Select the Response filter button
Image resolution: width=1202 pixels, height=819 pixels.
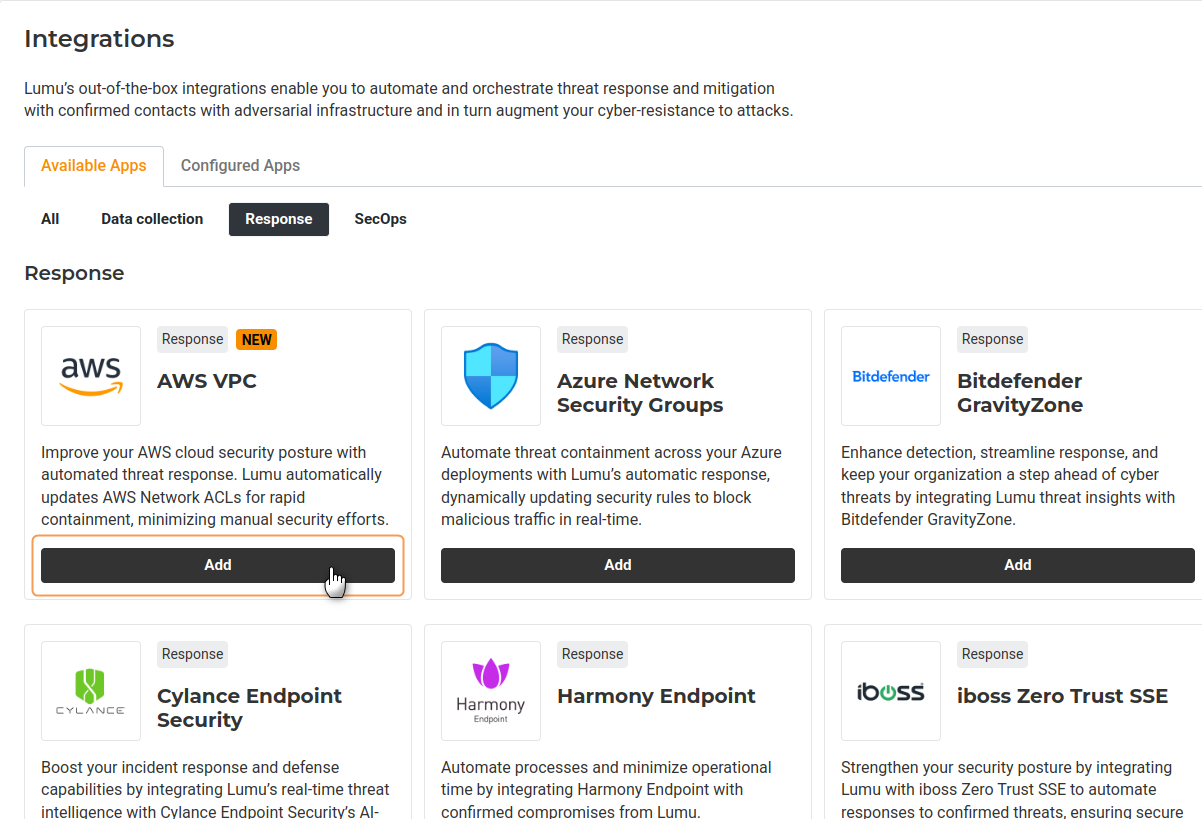(279, 219)
